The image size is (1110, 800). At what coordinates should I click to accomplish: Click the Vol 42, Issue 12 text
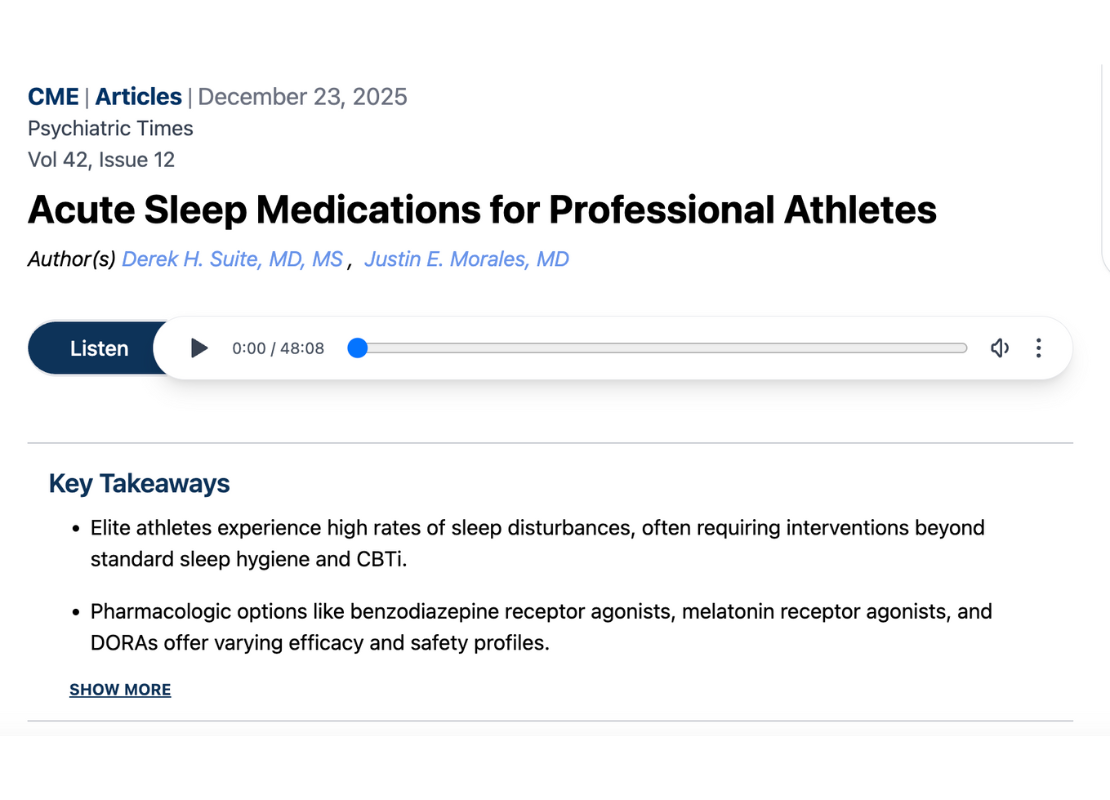coord(101,160)
